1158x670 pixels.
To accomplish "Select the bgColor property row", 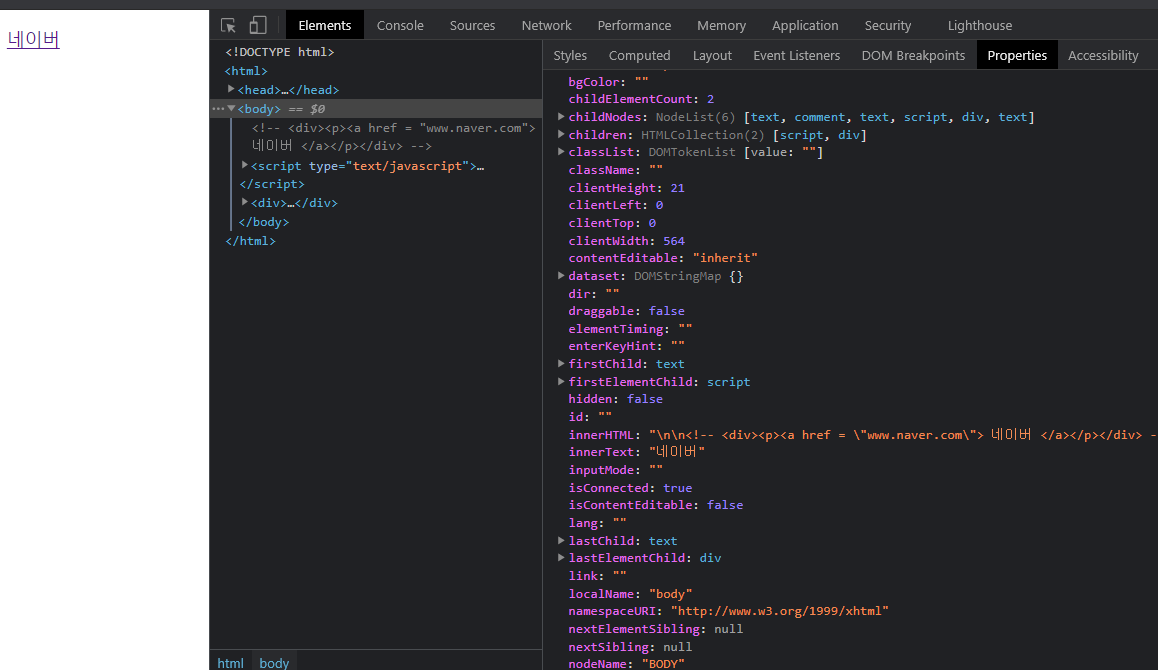I will 608,81.
